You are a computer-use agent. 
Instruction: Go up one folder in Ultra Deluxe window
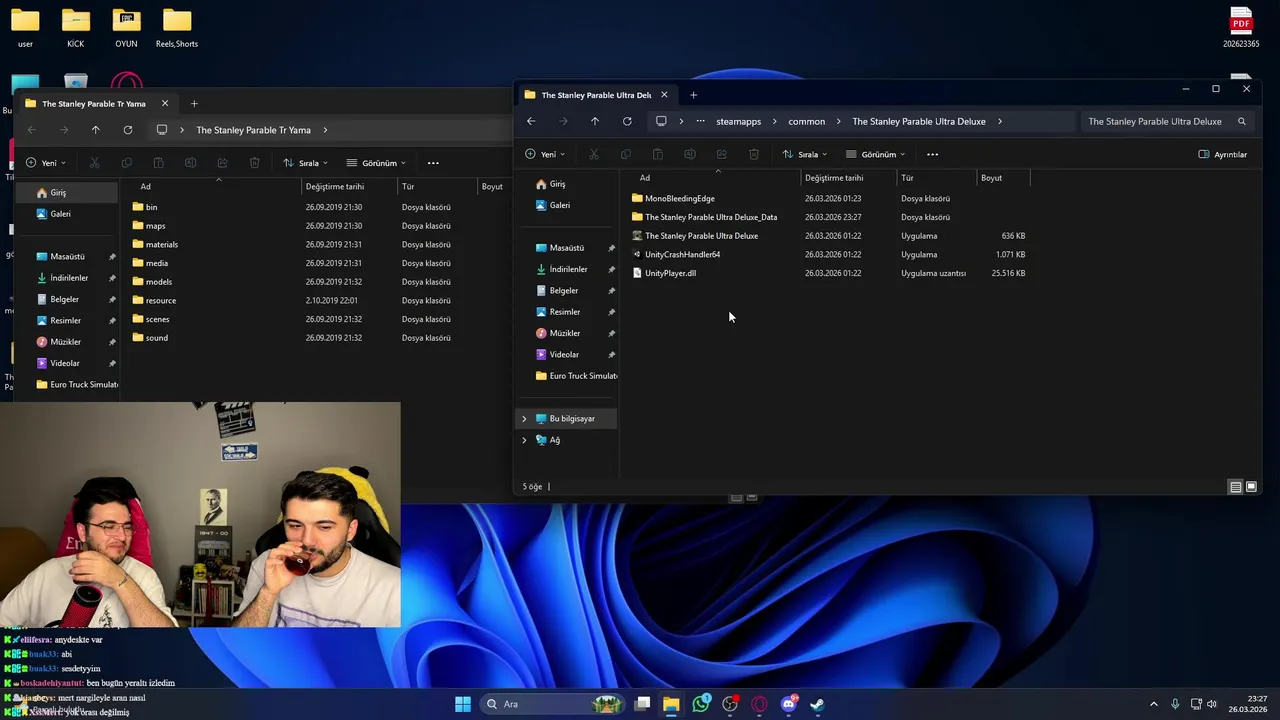595,121
